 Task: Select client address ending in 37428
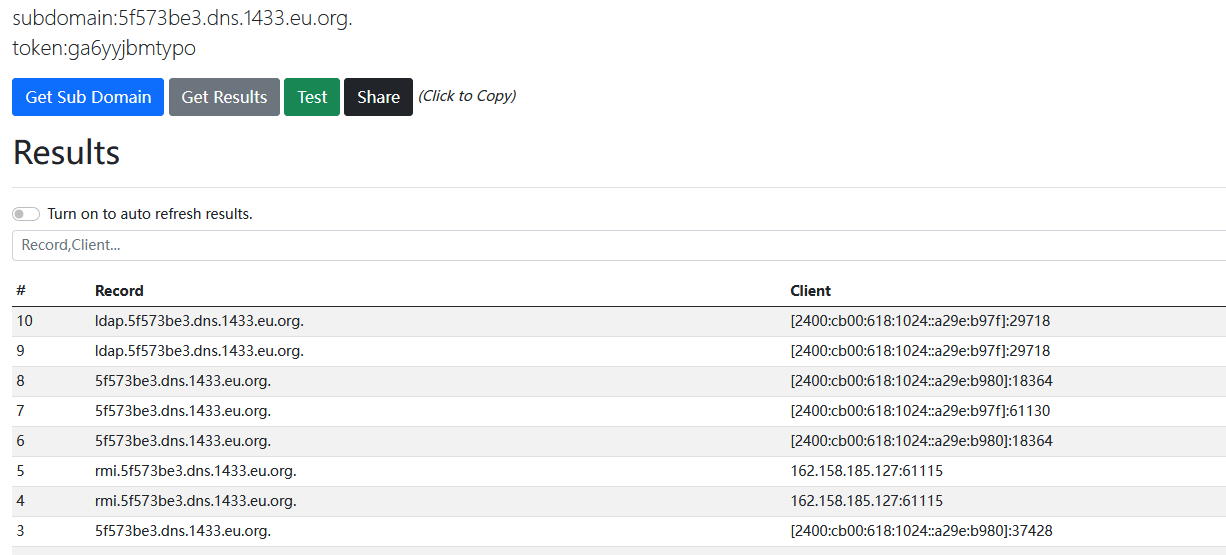[x=921, y=531]
